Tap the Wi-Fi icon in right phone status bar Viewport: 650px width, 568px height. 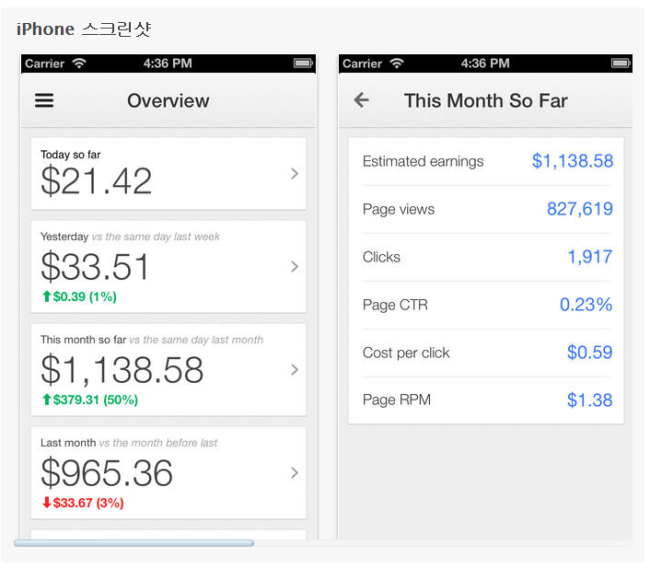pos(397,63)
